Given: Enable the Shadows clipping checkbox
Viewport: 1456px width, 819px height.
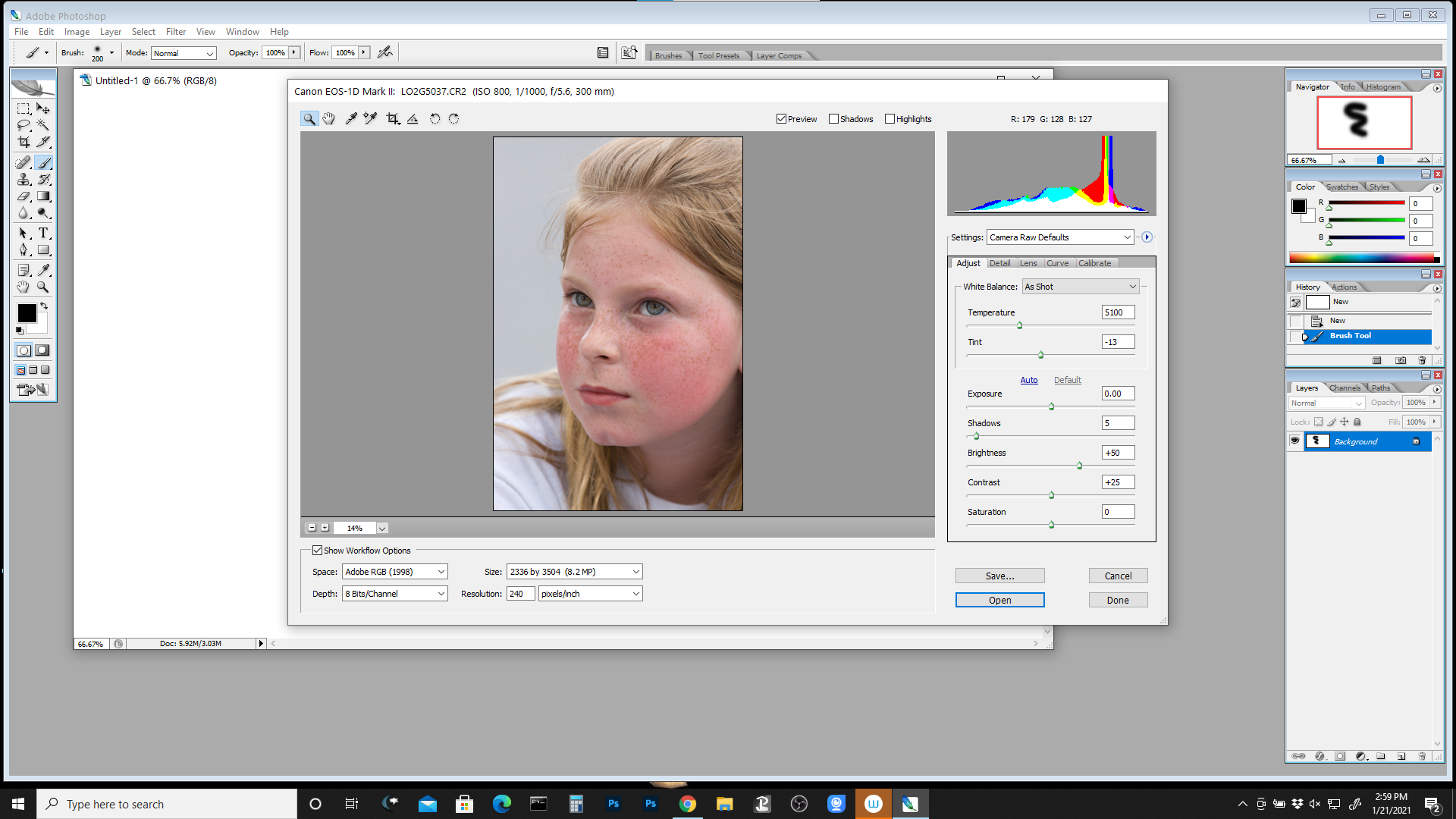Looking at the screenshot, I should point(833,119).
